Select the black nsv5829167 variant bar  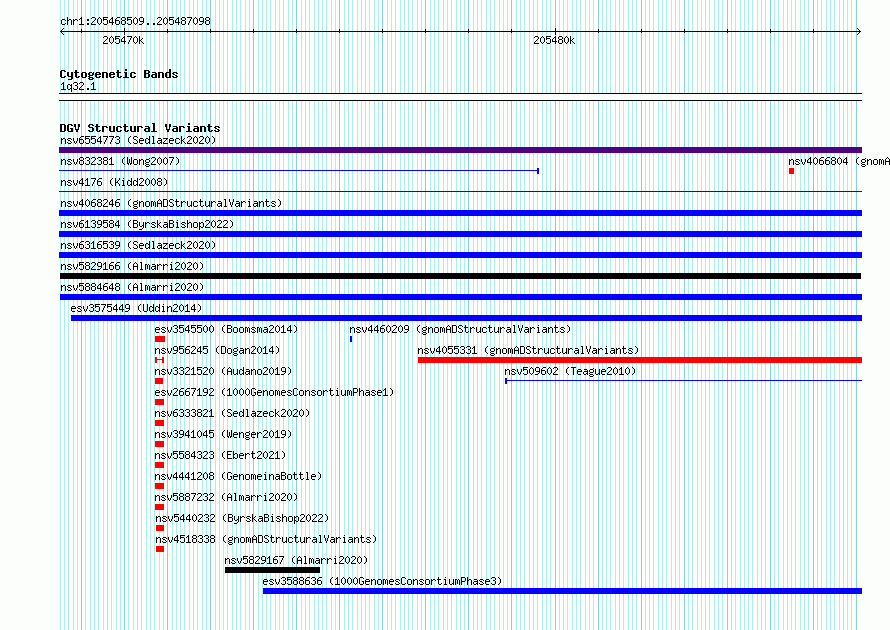[272, 570]
